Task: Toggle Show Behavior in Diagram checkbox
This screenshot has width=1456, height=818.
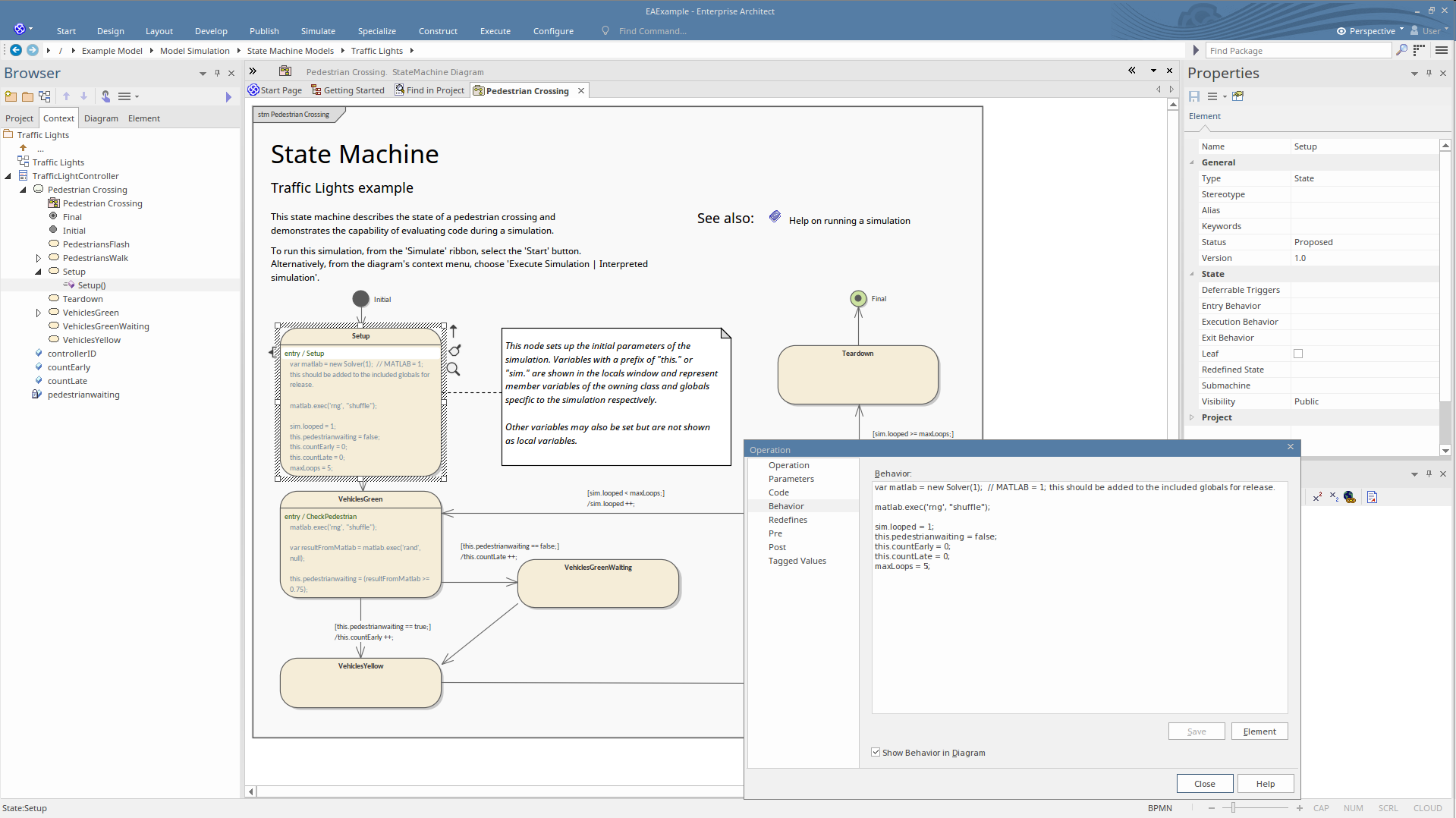Action: 876,753
